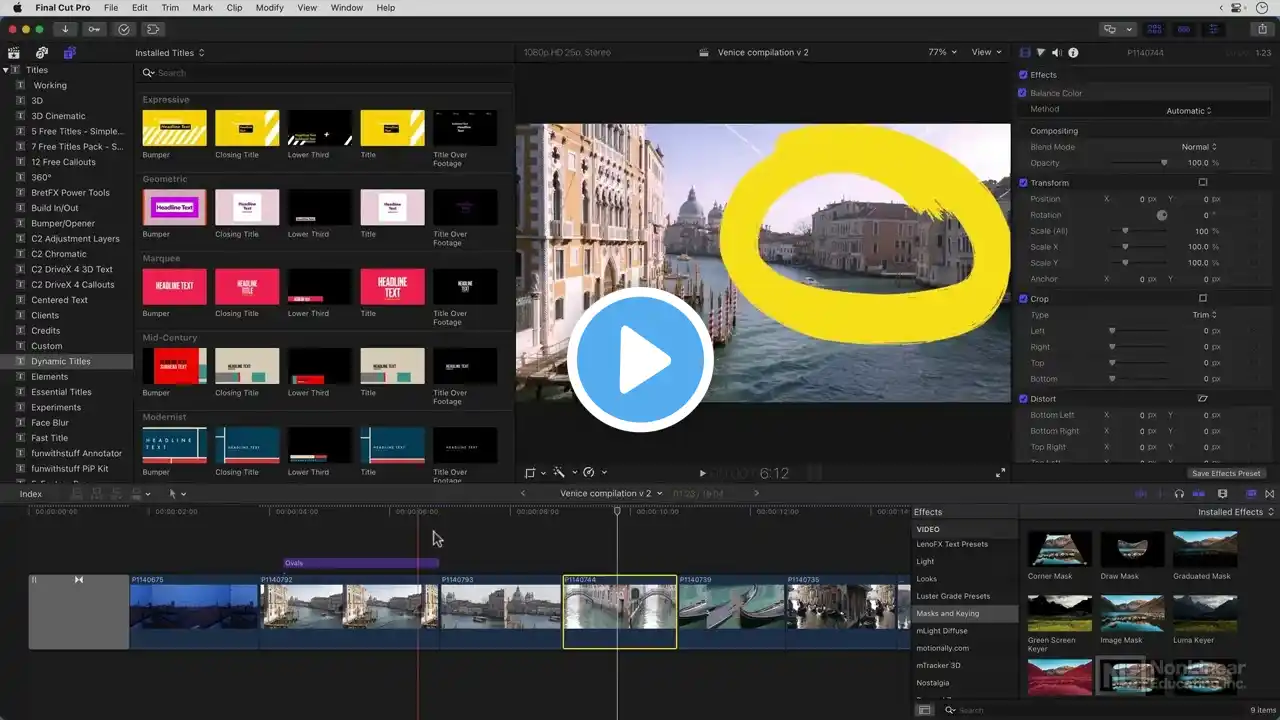Uncheck the Balance Color checkbox
This screenshot has width=1280, height=720.
[1023, 93]
